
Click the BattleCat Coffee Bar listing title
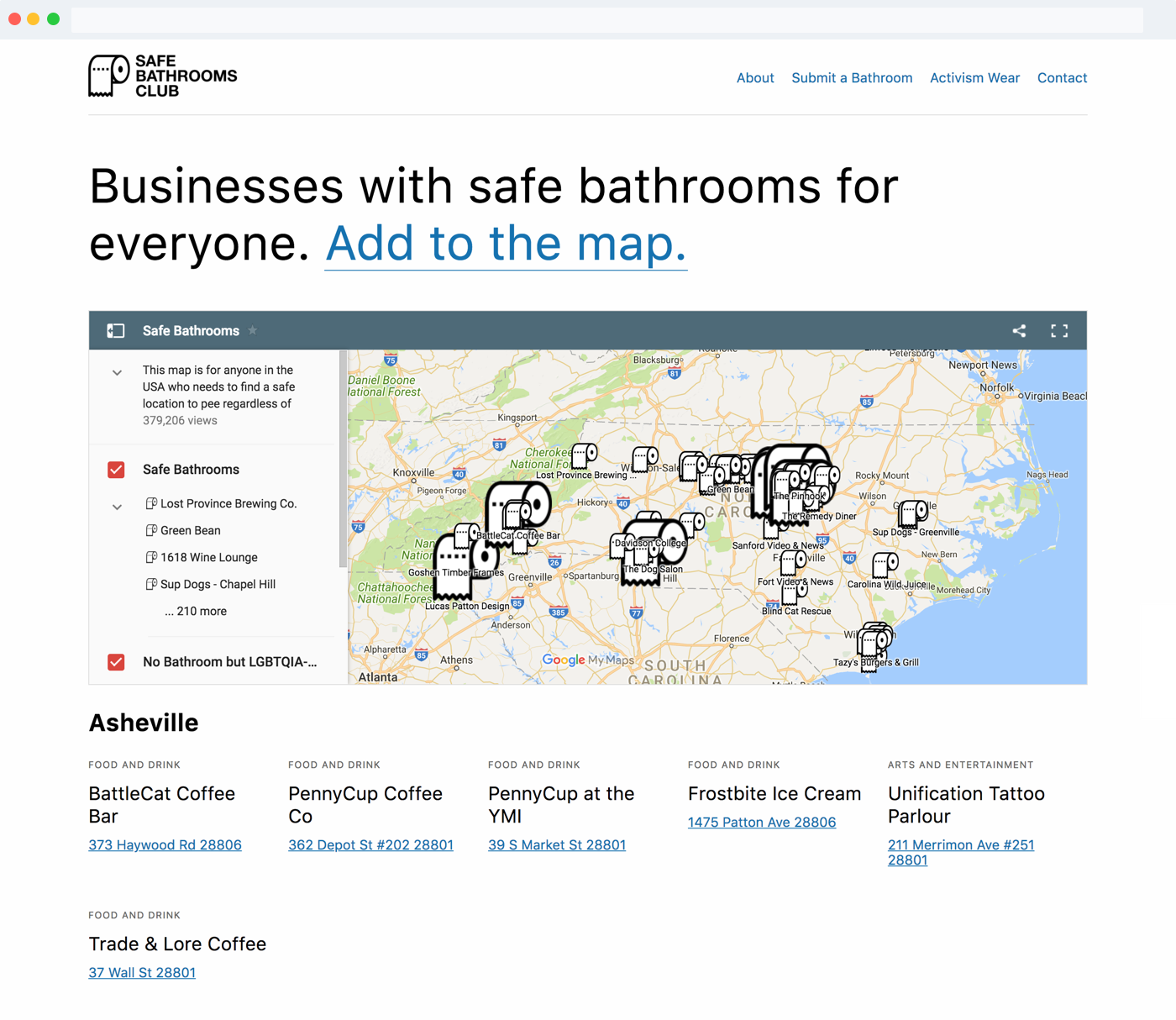click(162, 805)
